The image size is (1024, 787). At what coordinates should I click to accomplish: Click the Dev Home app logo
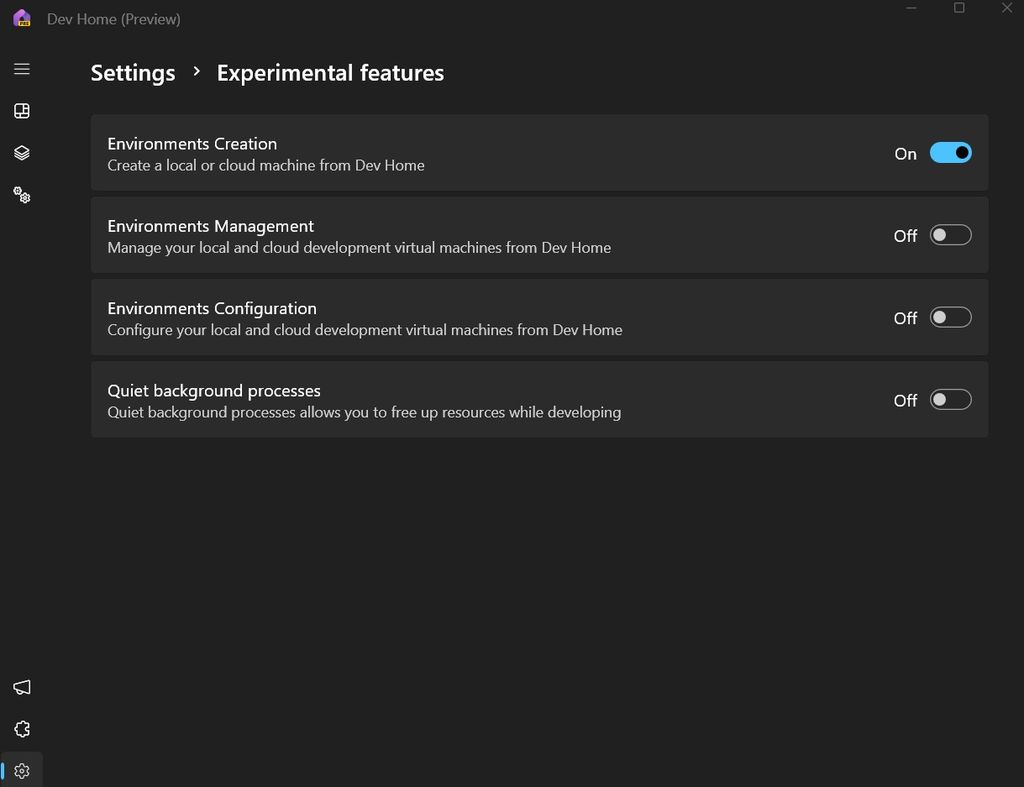click(22, 19)
